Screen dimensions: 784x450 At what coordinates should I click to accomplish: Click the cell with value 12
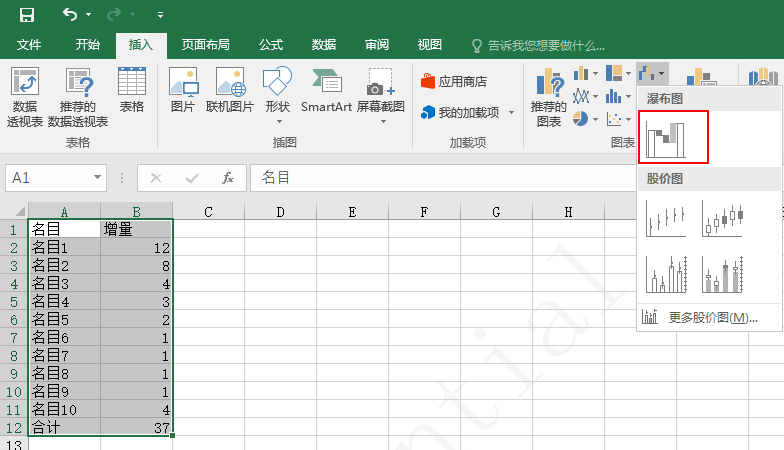[x=136, y=248]
